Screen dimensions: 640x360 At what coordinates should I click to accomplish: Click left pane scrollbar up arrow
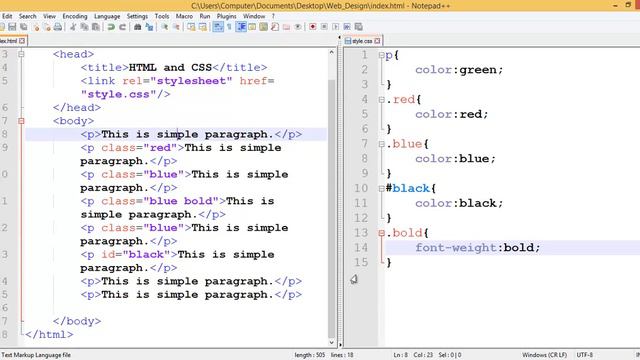331,52
